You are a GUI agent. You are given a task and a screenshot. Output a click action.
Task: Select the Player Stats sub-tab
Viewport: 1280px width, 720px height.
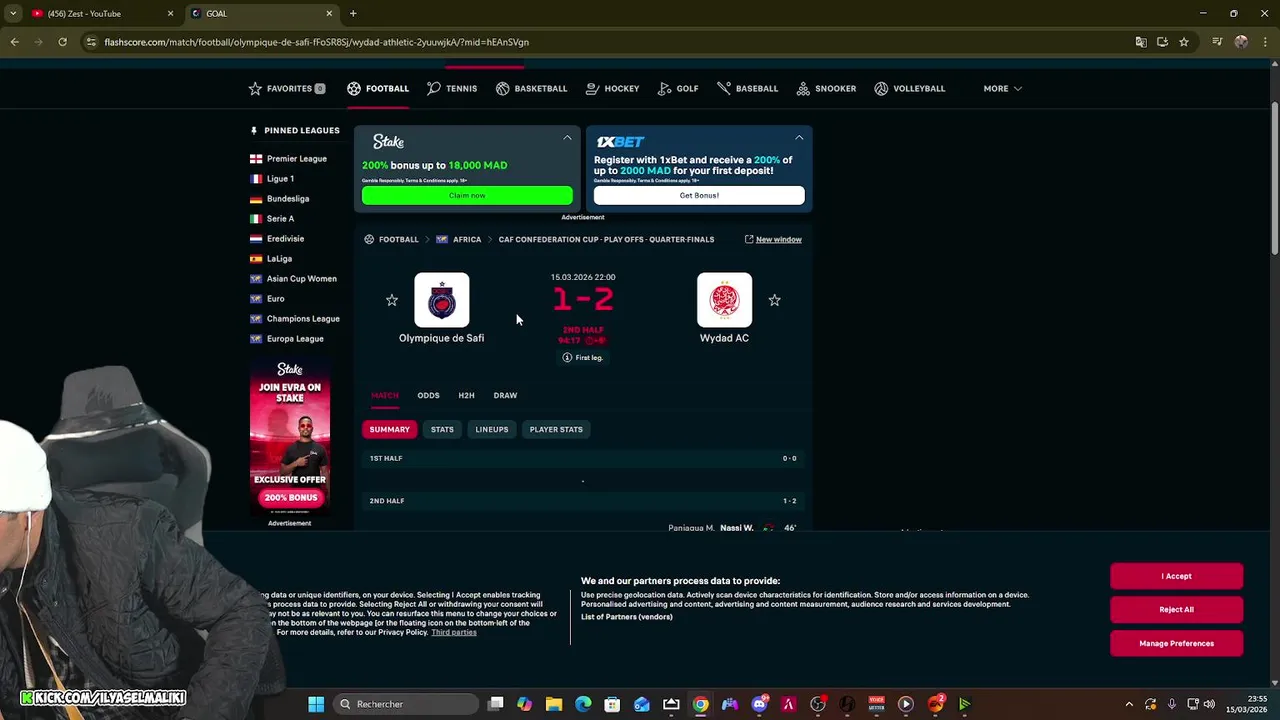[556, 430]
